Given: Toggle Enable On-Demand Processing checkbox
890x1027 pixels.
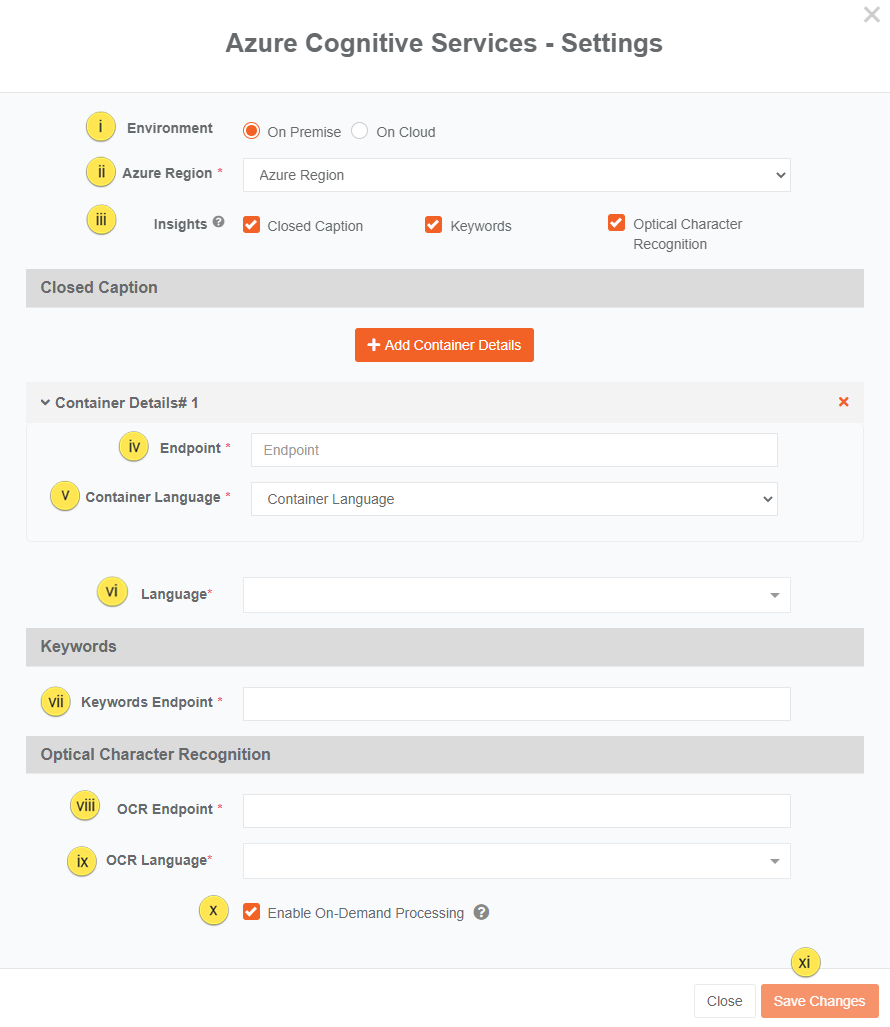Looking at the screenshot, I should pyautogui.click(x=252, y=912).
